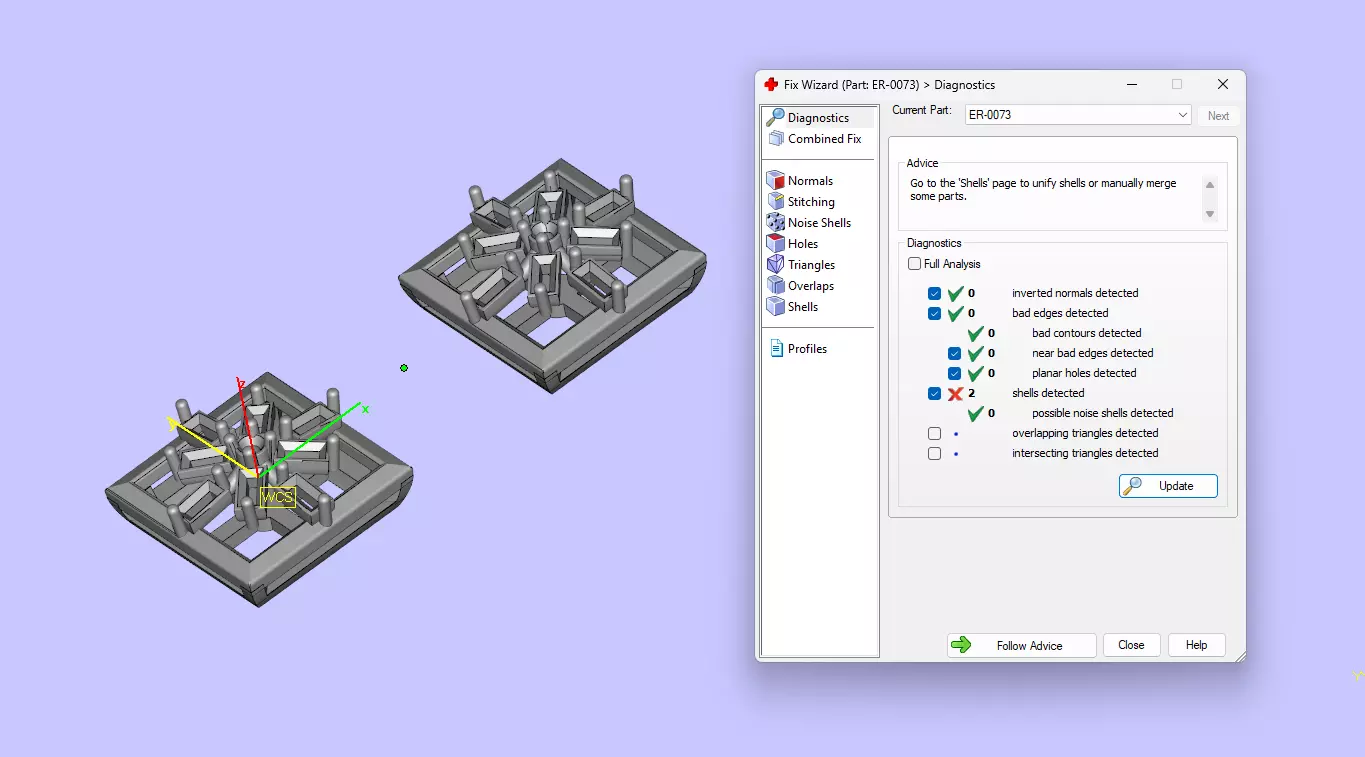1365x757 pixels.
Task: Open the Triangles page
Action: tap(811, 264)
